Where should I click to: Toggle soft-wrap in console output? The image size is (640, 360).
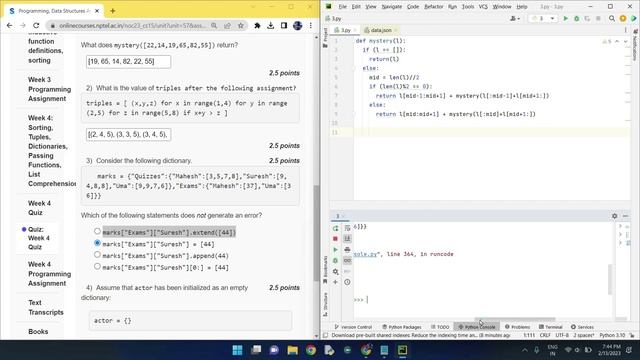click(x=347, y=228)
